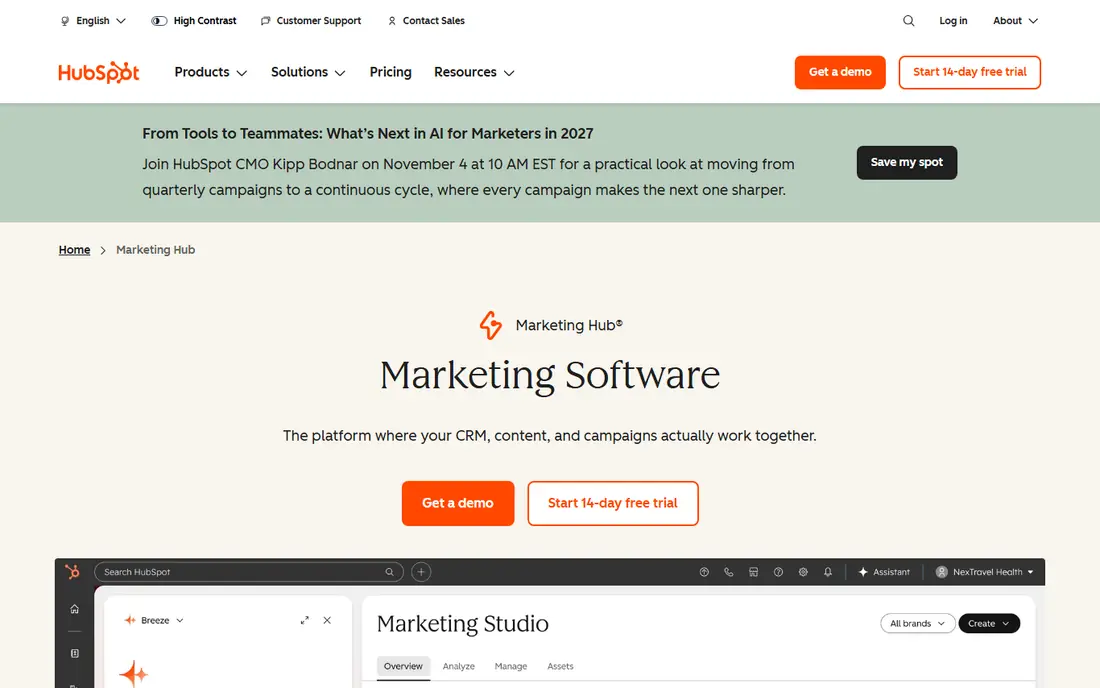Click Start 14-day free trial in navigation bar
The width and height of the screenshot is (1100, 688).
970,72
